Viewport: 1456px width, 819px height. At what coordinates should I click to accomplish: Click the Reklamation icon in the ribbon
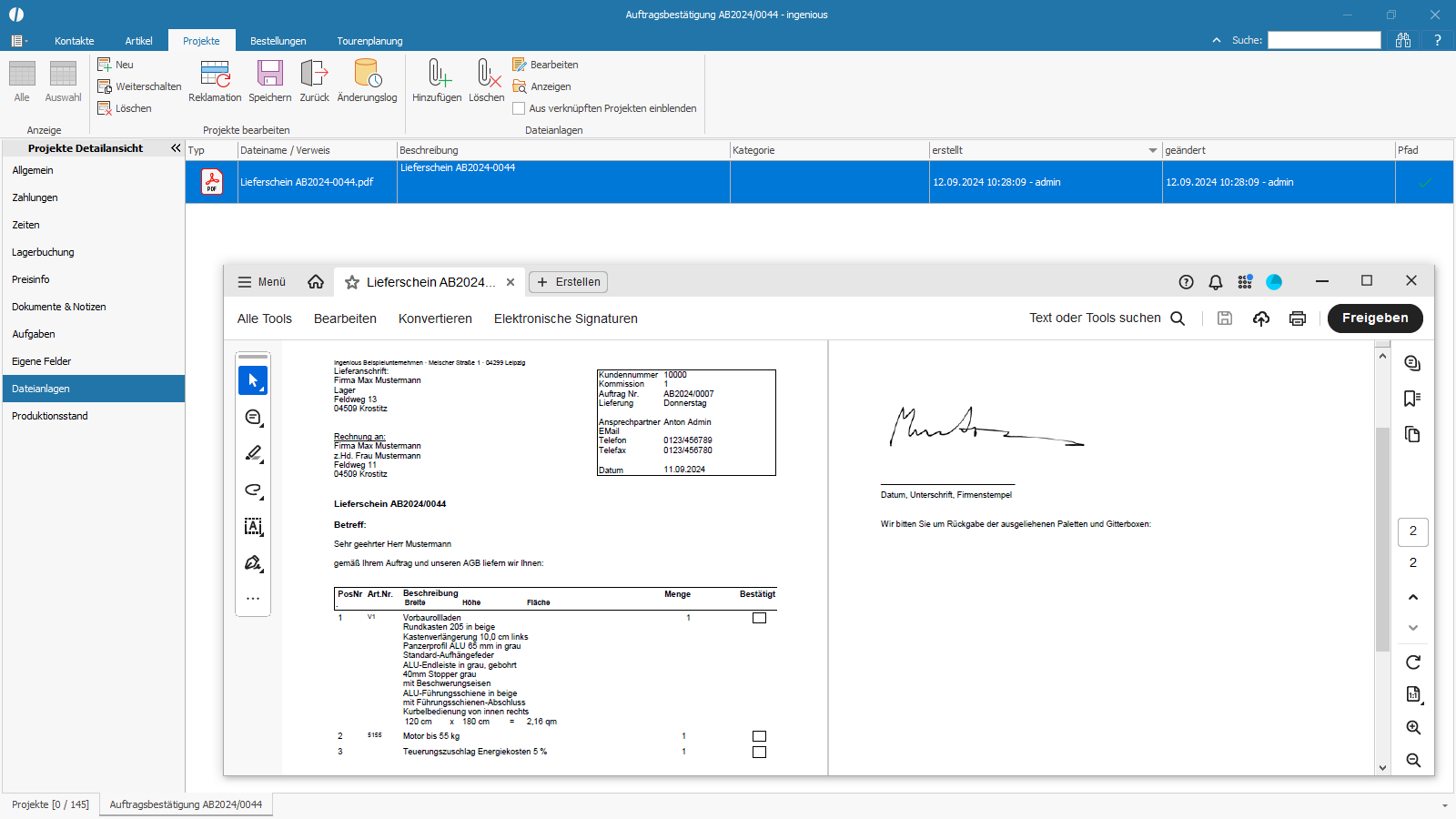(215, 74)
